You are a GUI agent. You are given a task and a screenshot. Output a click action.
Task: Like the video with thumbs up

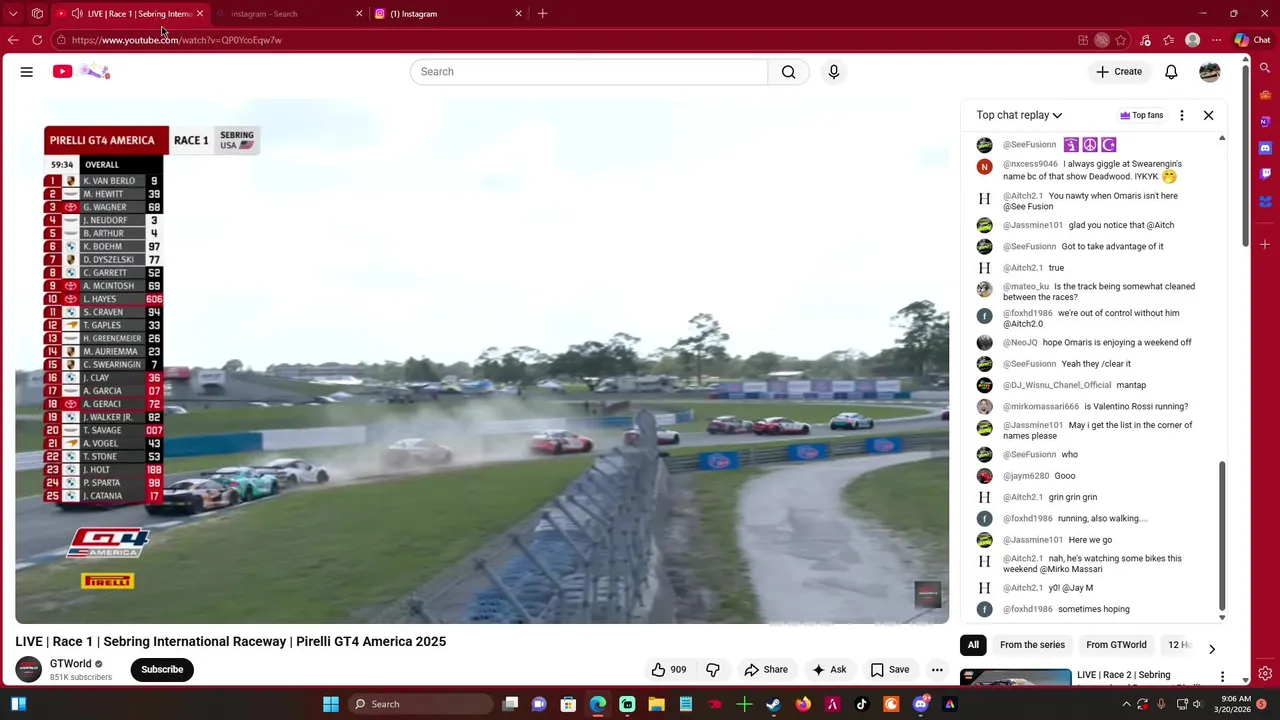[669, 670]
